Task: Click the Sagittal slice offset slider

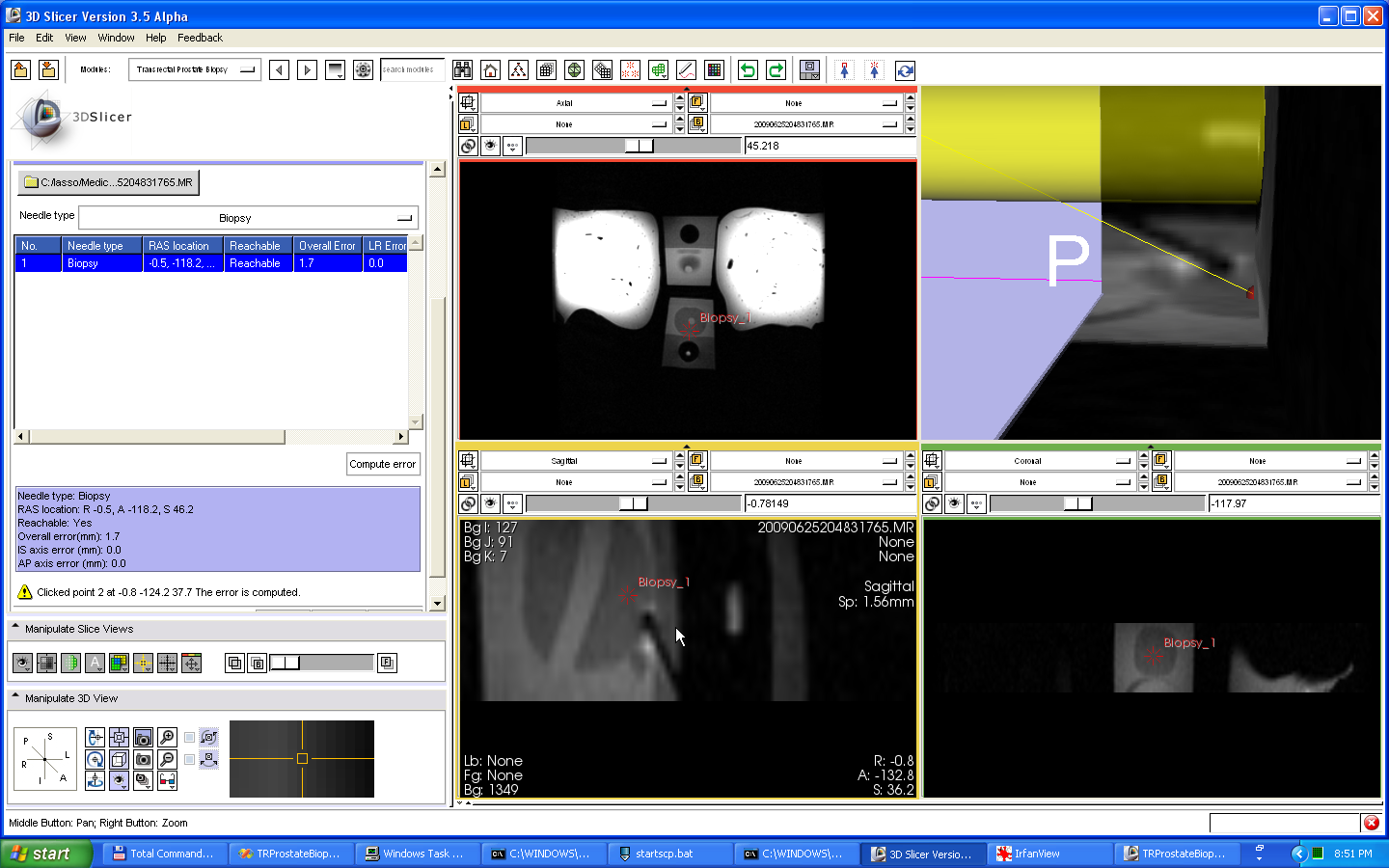Action: [633, 503]
